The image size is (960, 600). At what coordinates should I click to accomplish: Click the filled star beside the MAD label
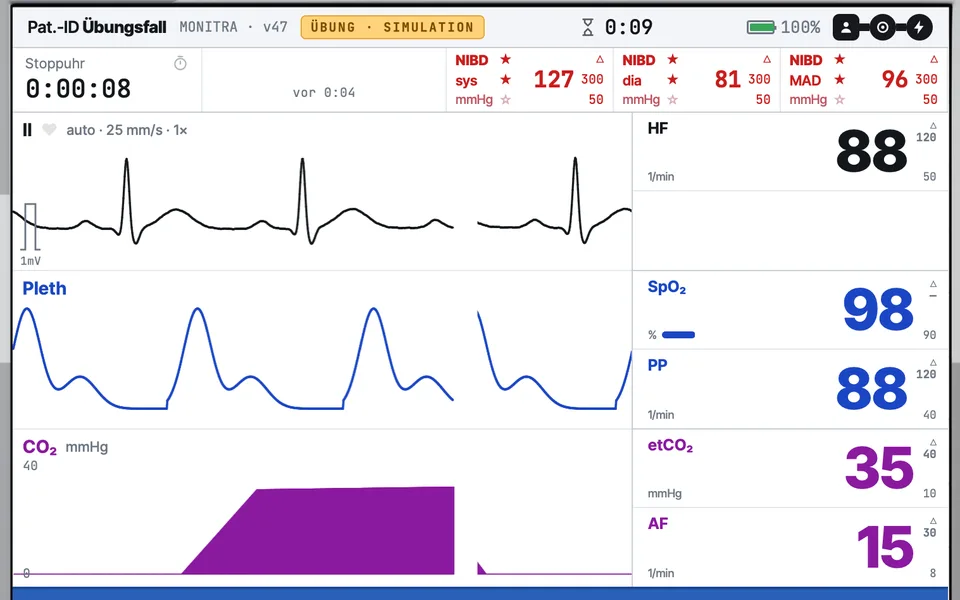click(x=839, y=80)
